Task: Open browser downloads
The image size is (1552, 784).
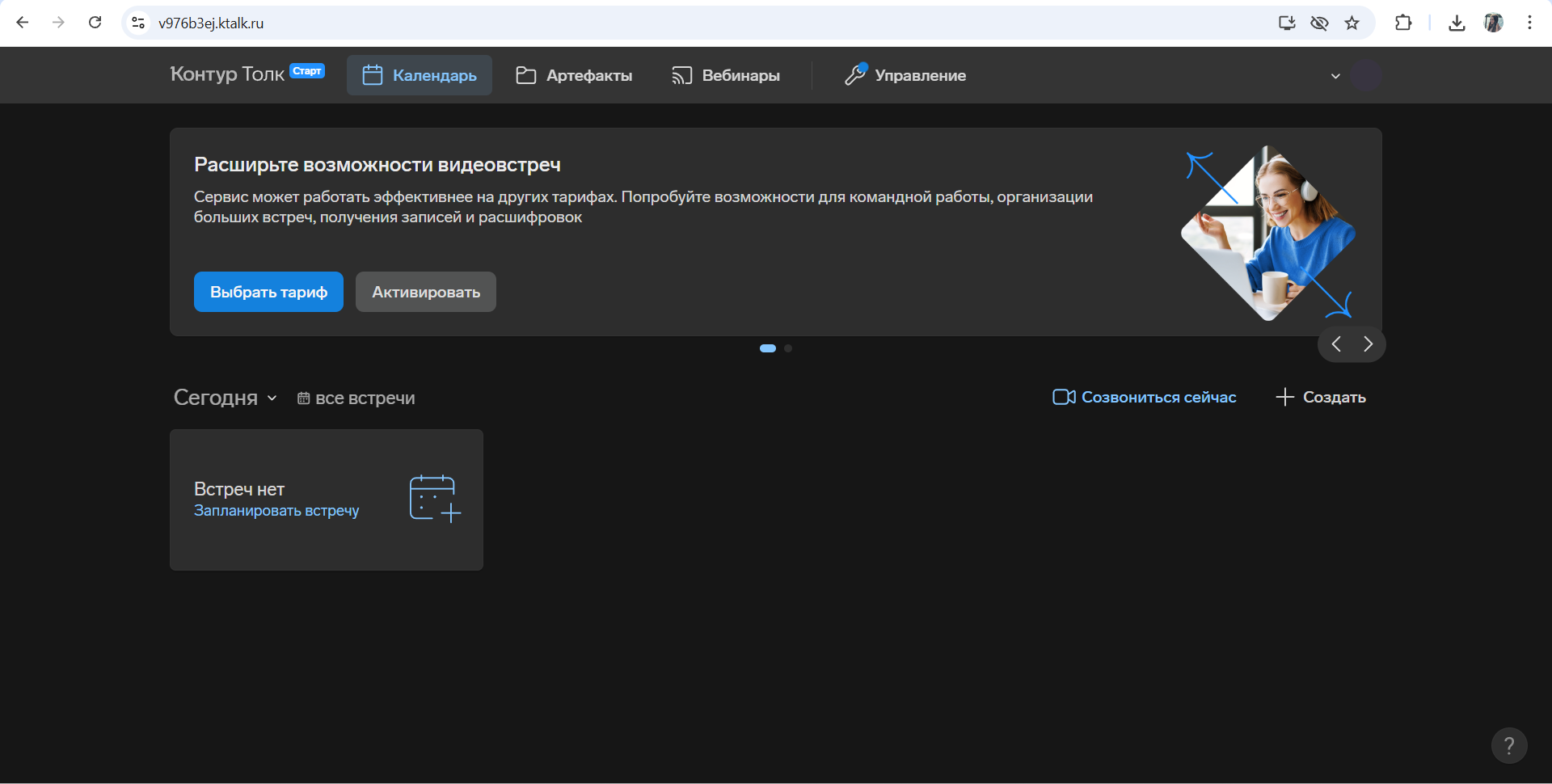Action: coord(1457,23)
